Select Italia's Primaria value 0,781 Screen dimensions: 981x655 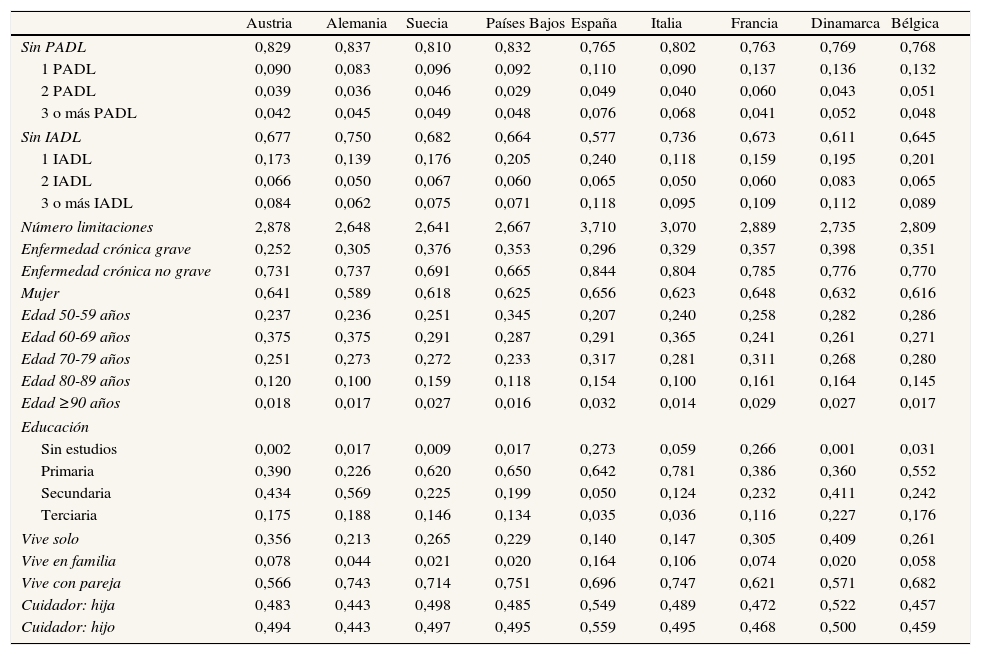pyautogui.click(x=678, y=471)
